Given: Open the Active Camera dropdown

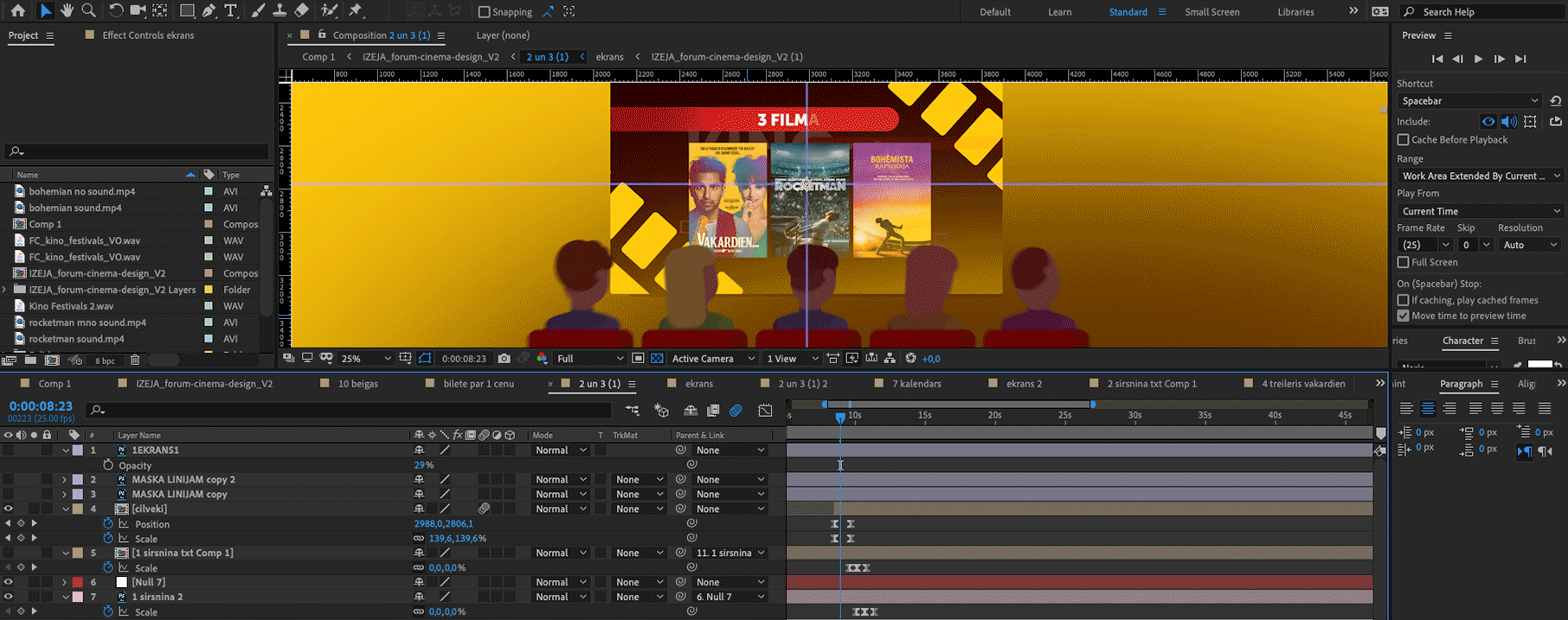Looking at the screenshot, I should click(x=713, y=358).
